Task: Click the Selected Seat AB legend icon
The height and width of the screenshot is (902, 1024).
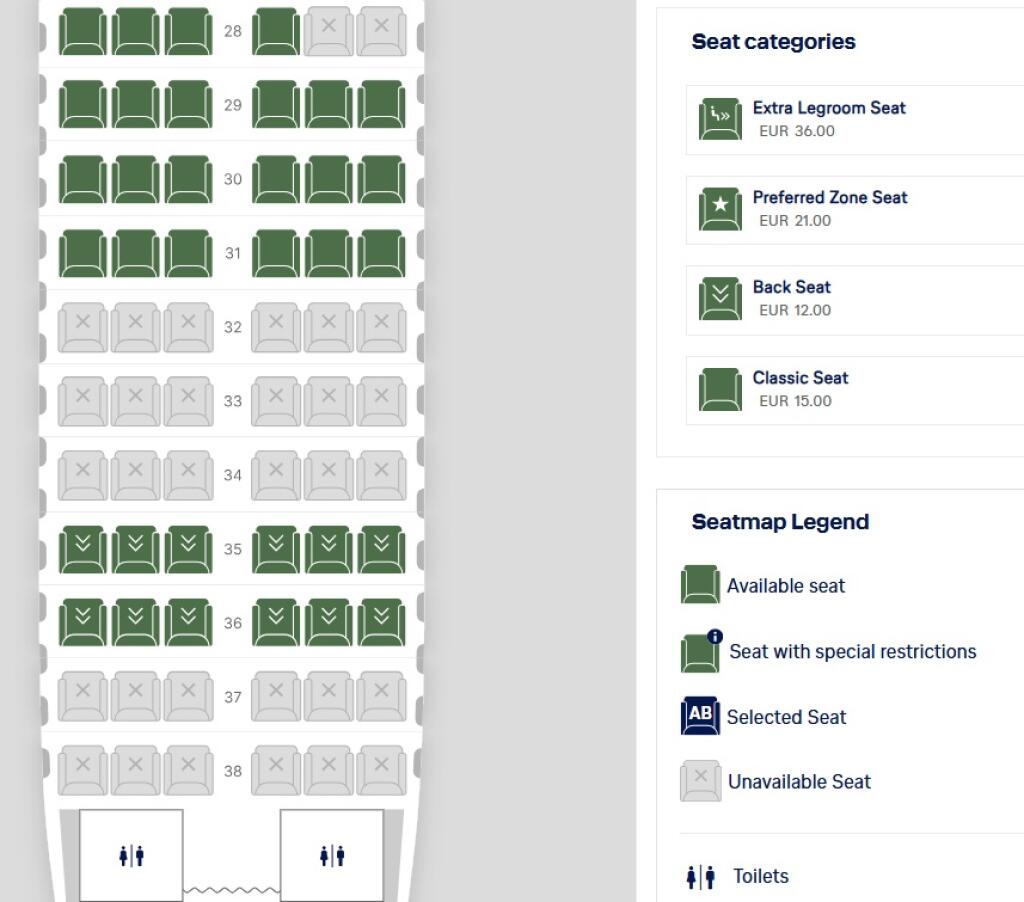Action: tap(700, 716)
